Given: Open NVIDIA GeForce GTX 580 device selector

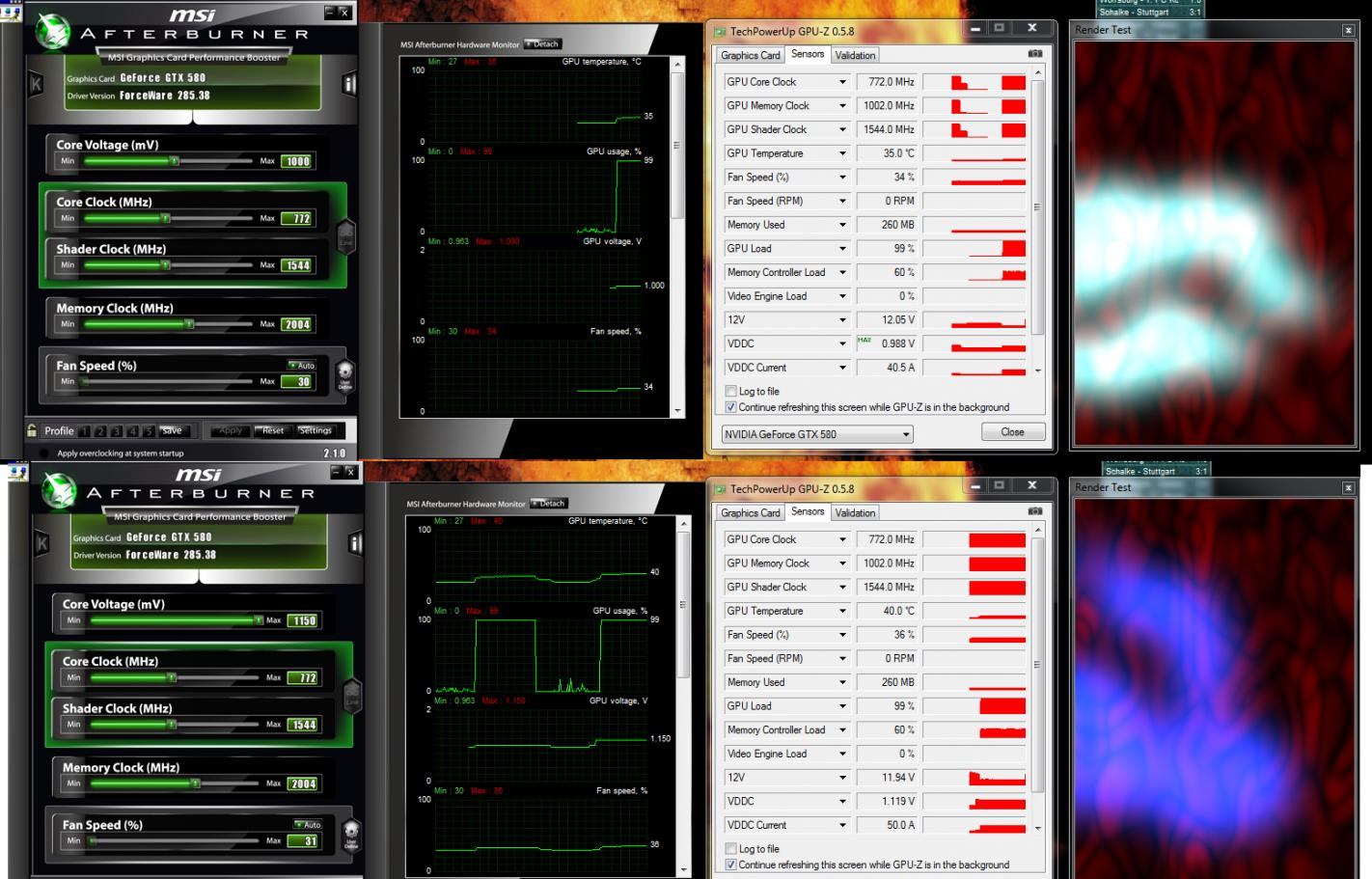Looking at the screenshot, I should pos(817,434).
